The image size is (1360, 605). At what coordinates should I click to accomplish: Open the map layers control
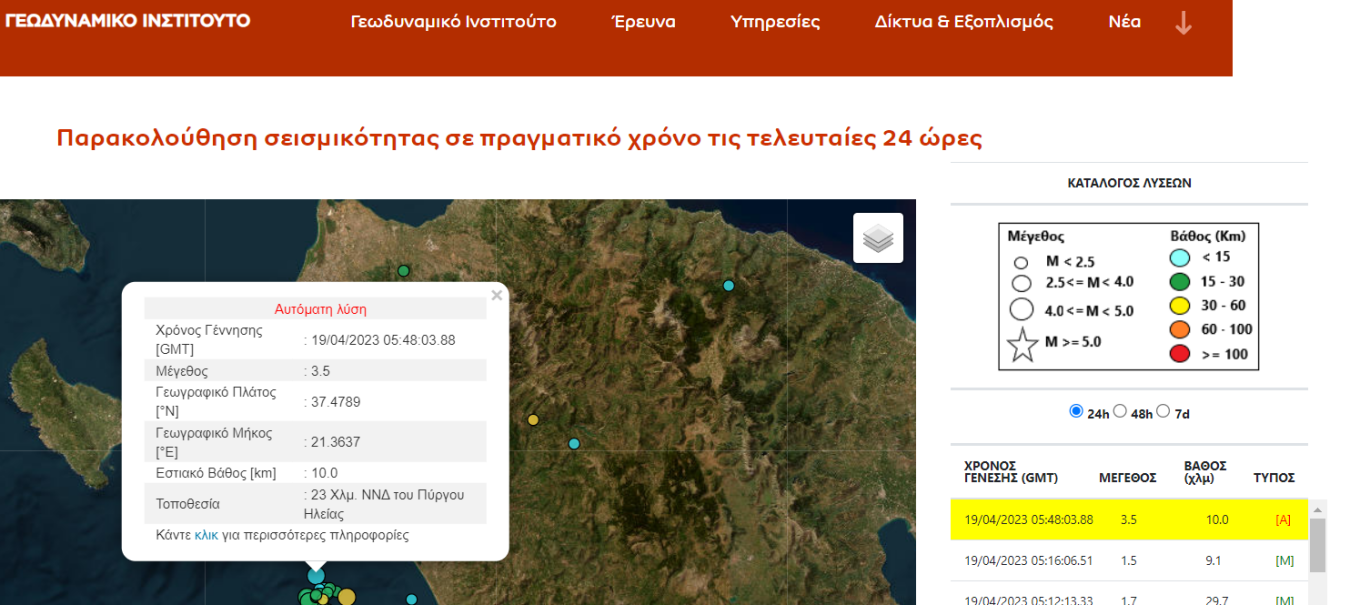click(877, 238)
